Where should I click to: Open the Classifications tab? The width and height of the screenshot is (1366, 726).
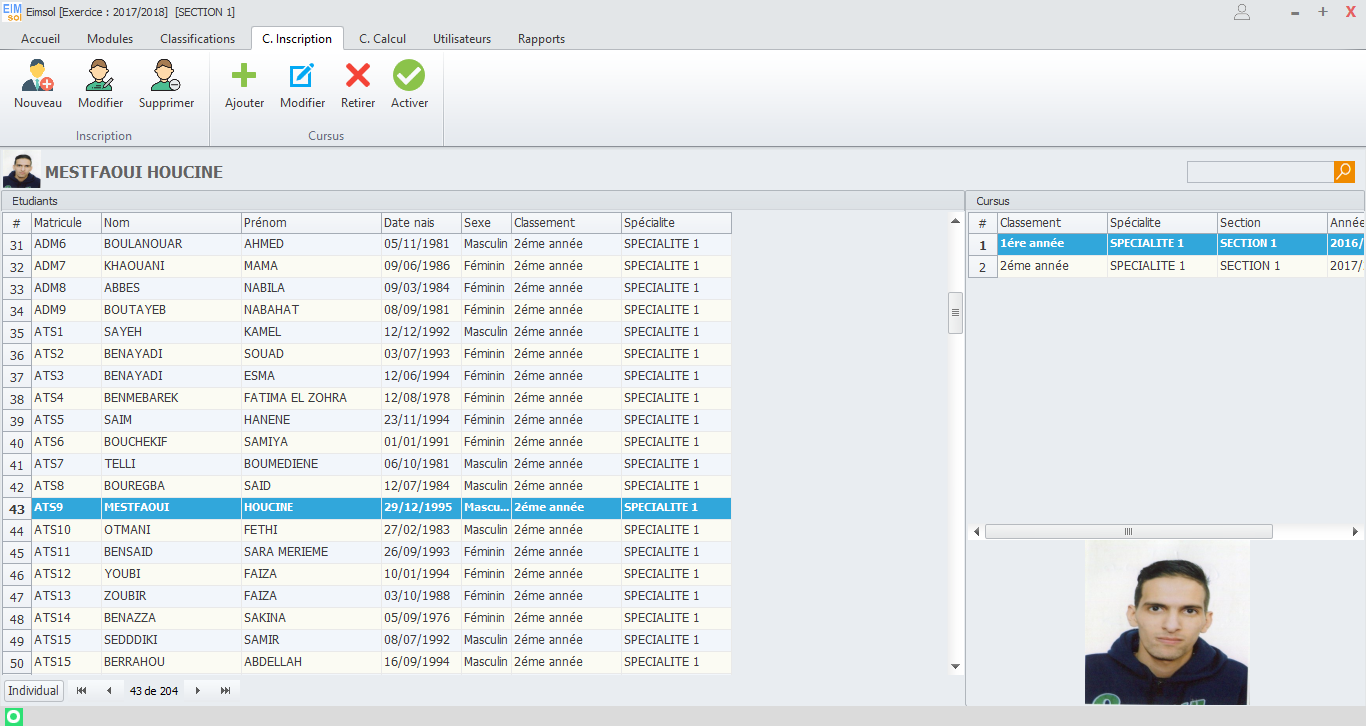click(197, 39)
